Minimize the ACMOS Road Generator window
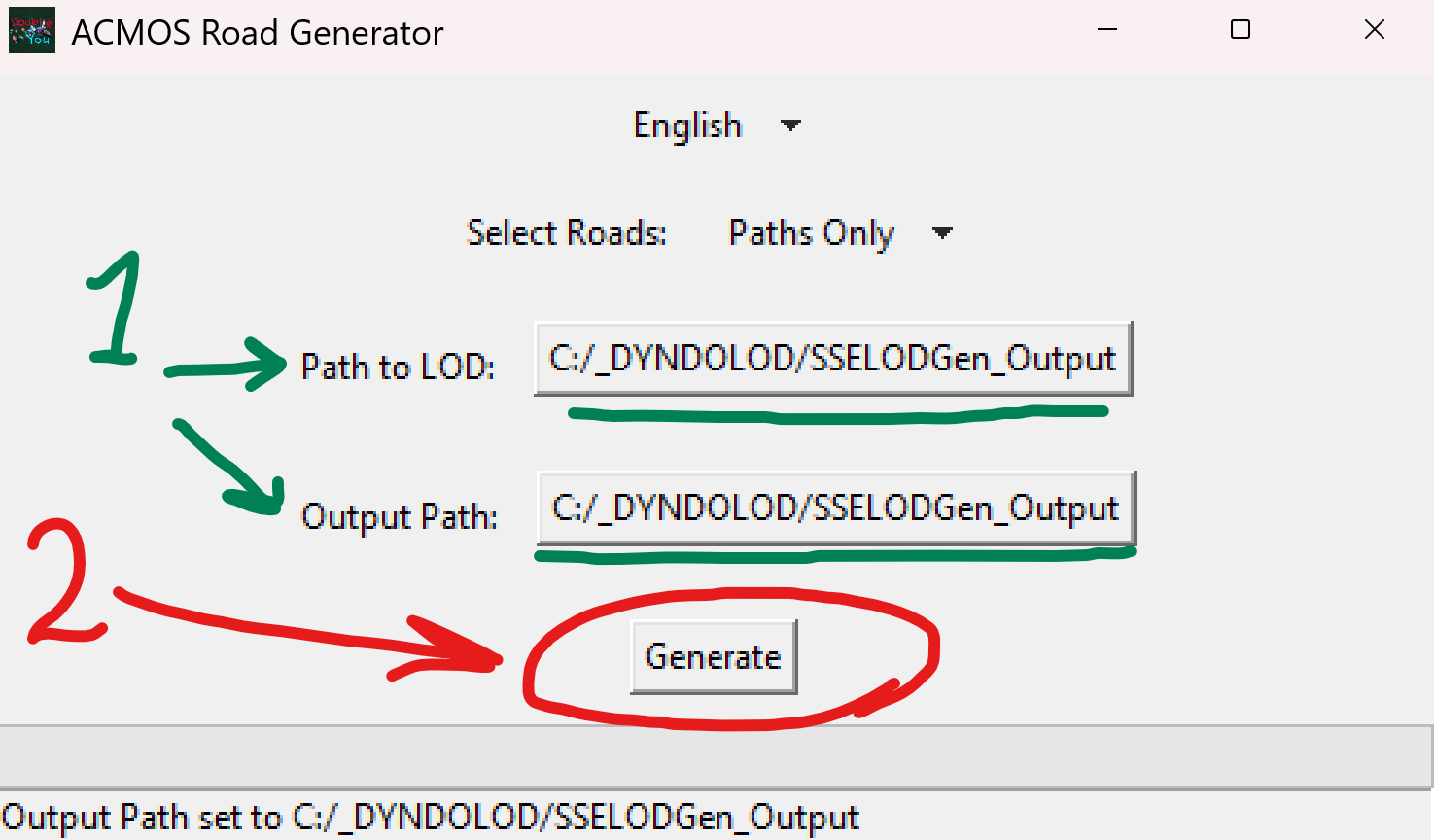 [1106, 30]
